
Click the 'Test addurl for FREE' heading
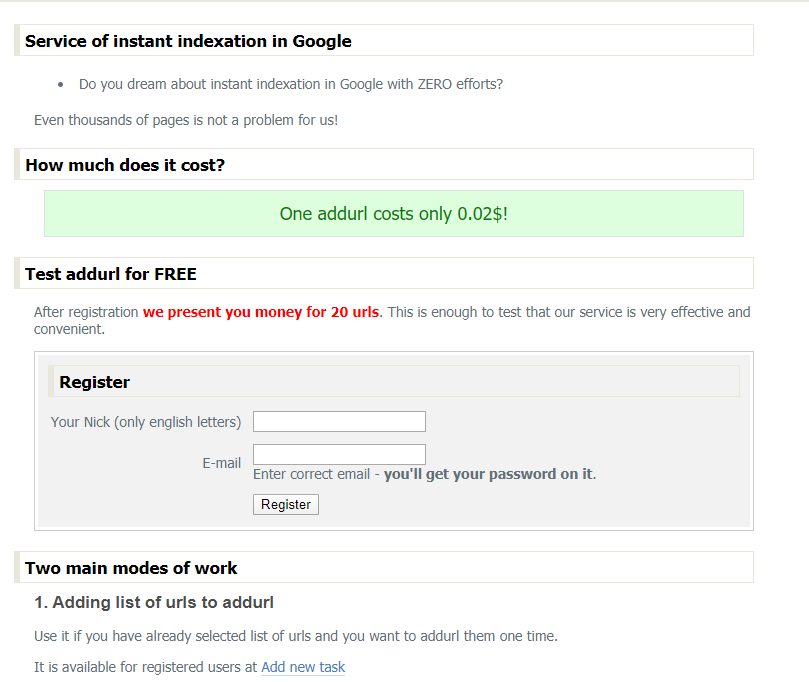click(x=111, y=273)
